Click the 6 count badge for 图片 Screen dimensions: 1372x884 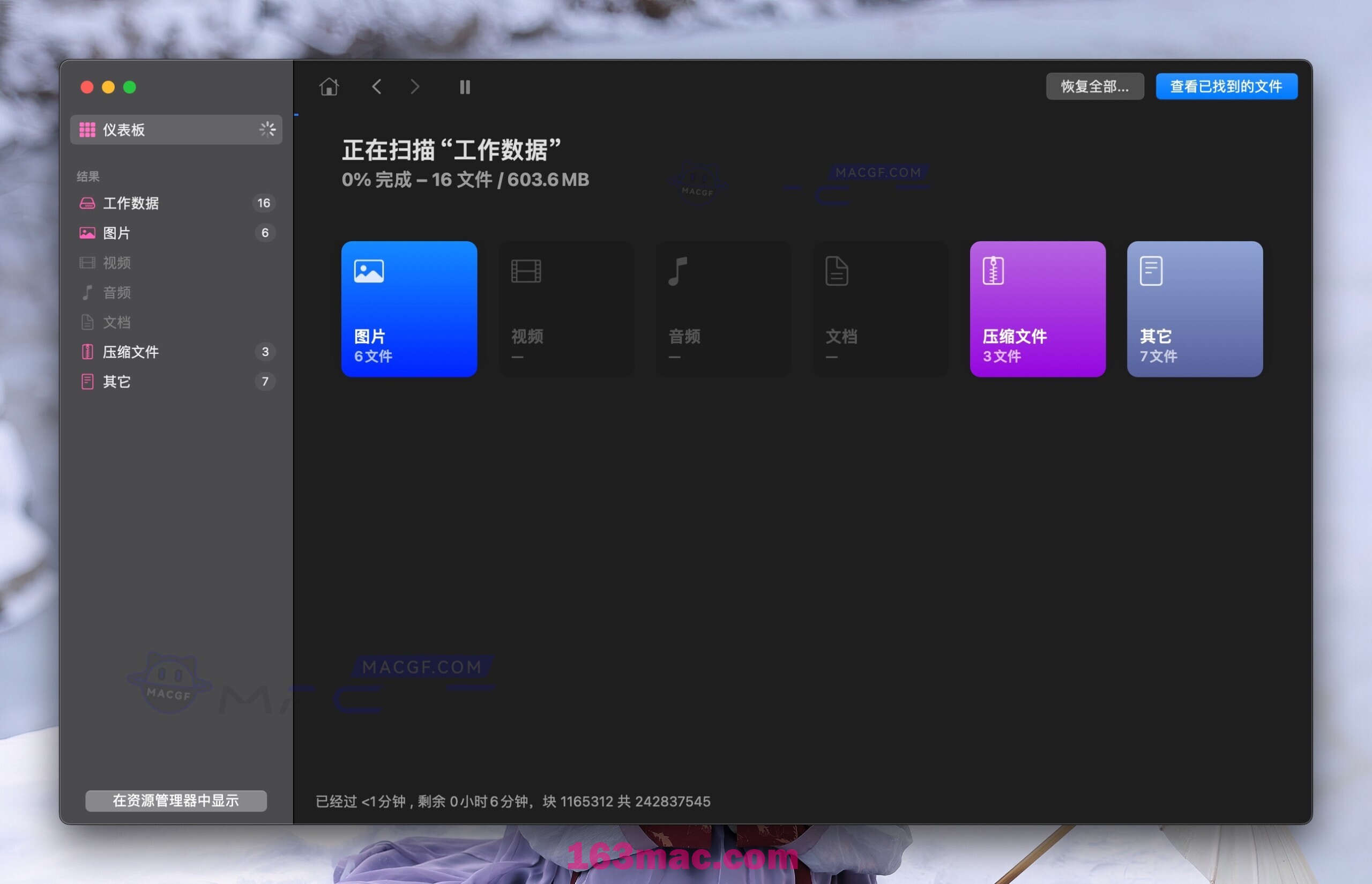(265, 233)
